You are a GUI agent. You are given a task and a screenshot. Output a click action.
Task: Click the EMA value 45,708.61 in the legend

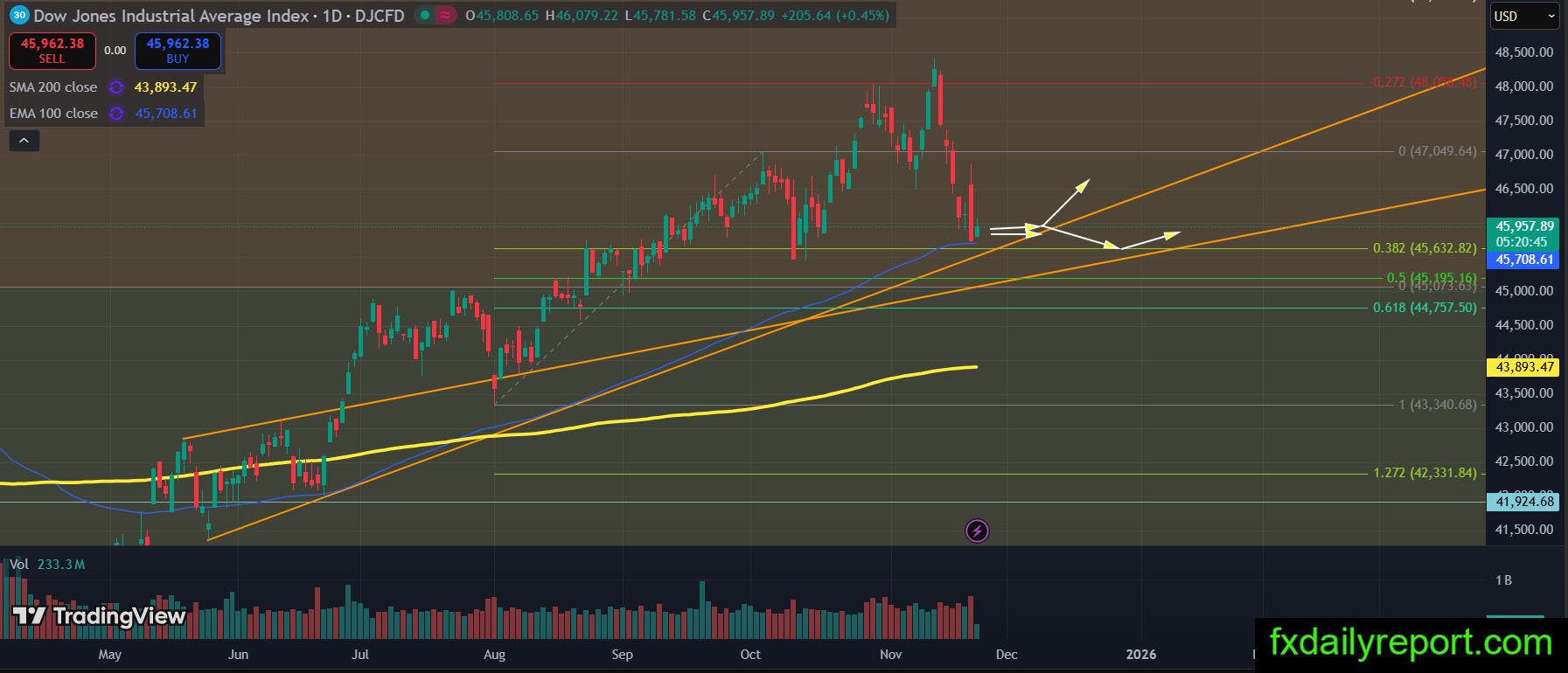[x=166, y=114]
